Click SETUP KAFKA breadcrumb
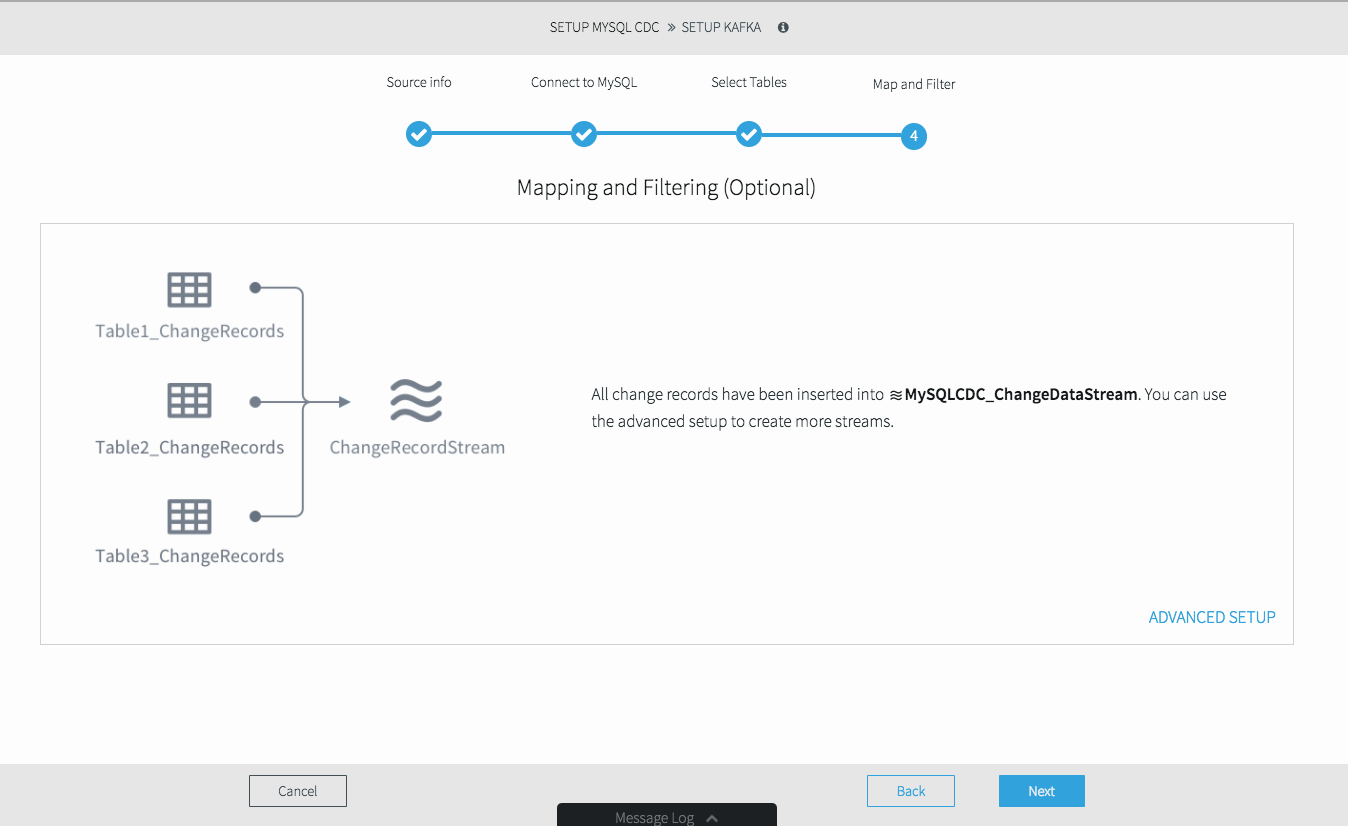1348x826 pixels. pos(721,28)
